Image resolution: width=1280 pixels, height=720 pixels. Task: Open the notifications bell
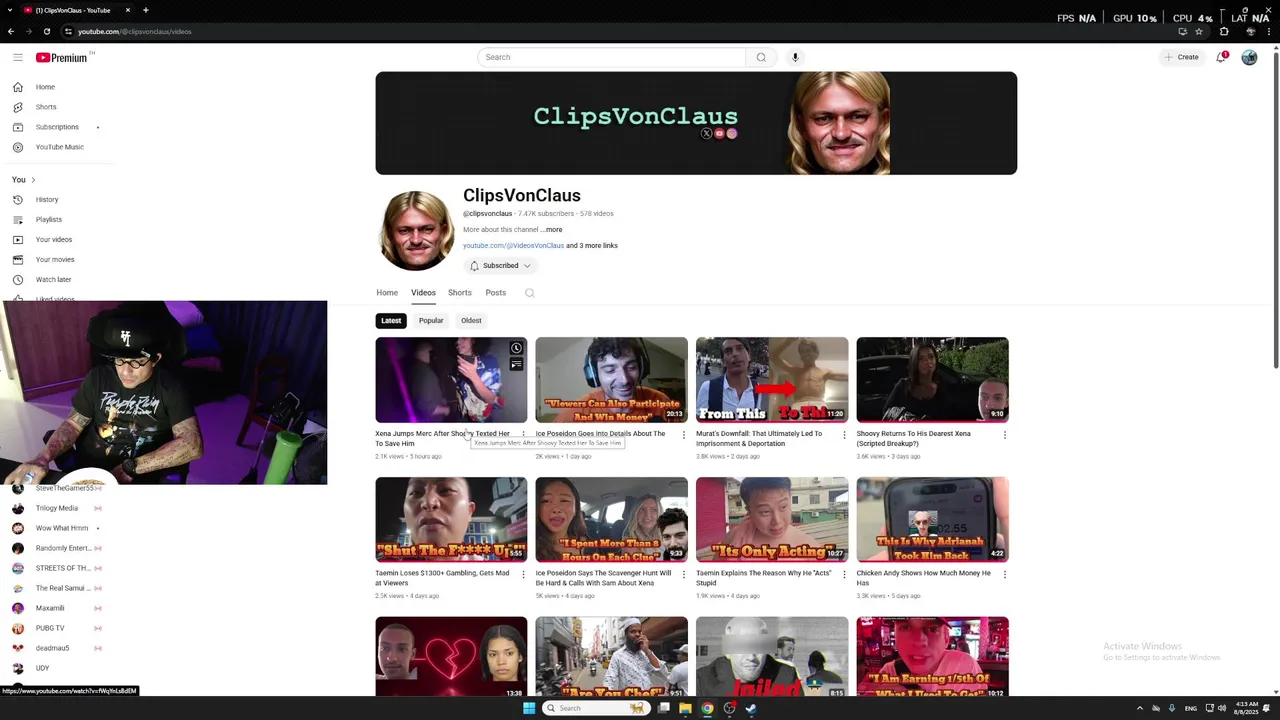point(1221,57)
